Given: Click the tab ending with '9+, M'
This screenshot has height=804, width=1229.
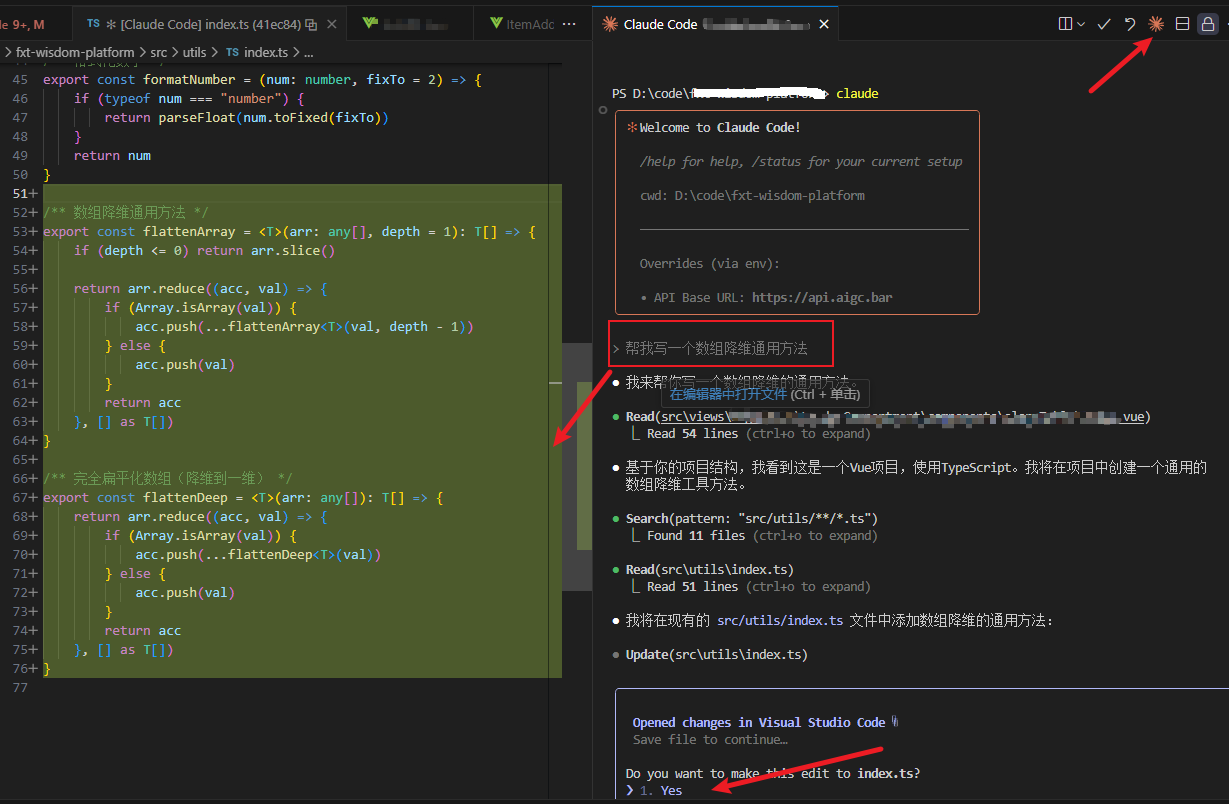Looking at the screenshot, I should tap(37, 24).
